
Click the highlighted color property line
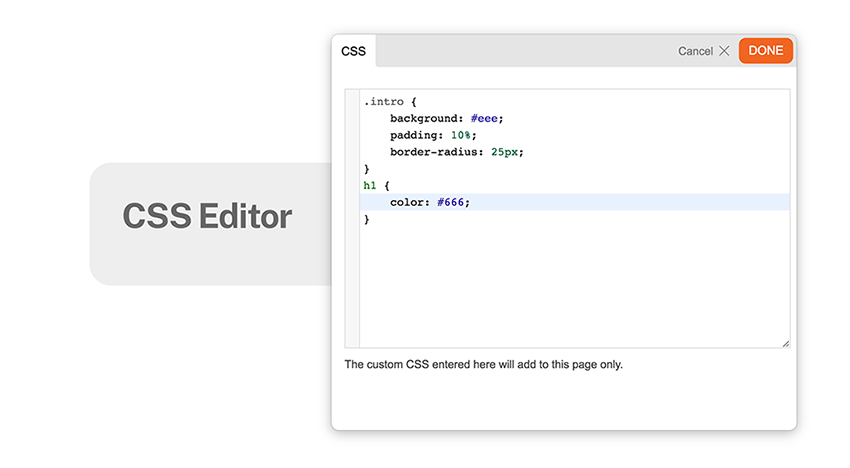pyautogui.click(x=574, y=202)
